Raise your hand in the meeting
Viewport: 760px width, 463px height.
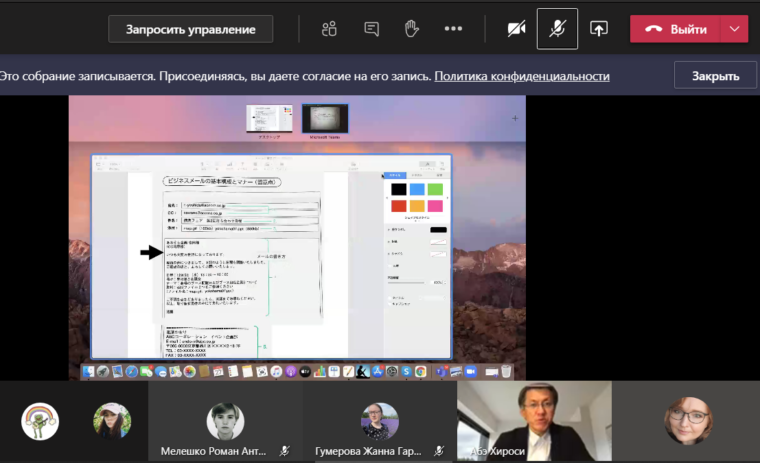[411, 29]
